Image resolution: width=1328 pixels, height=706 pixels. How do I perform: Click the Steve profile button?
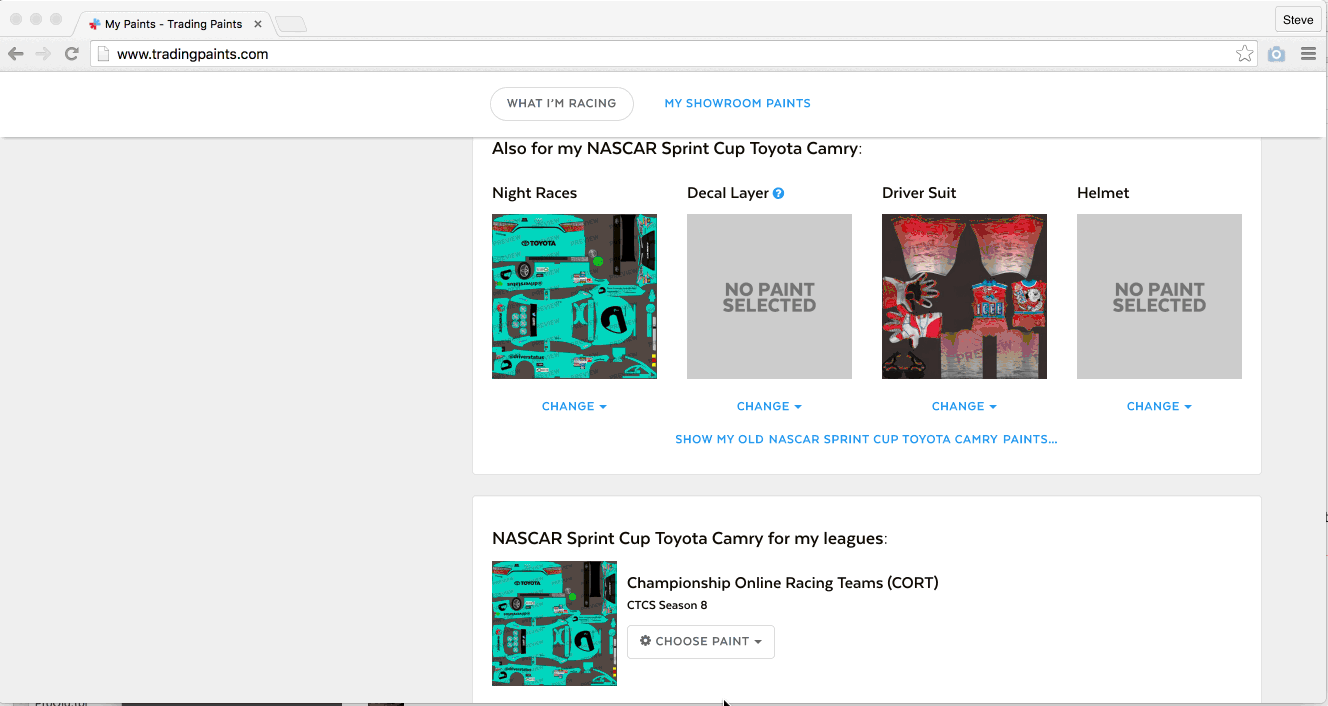coord(1298,20)
